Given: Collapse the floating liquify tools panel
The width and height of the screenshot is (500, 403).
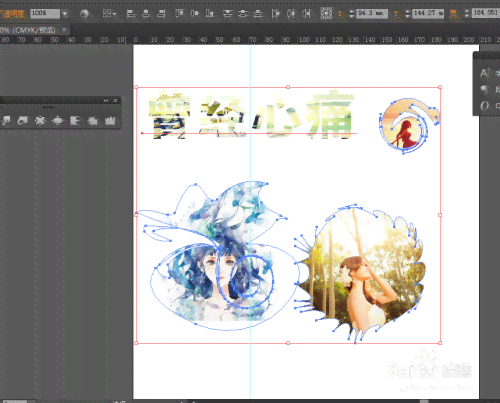Looking at the screenshot, I should (106, 100).
